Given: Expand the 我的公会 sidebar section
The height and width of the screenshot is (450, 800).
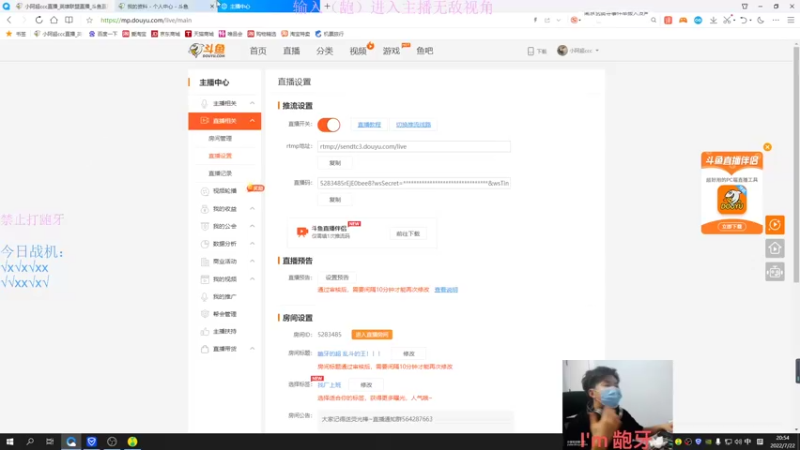Looking at the screenshot, I should [x=252, y=226].
